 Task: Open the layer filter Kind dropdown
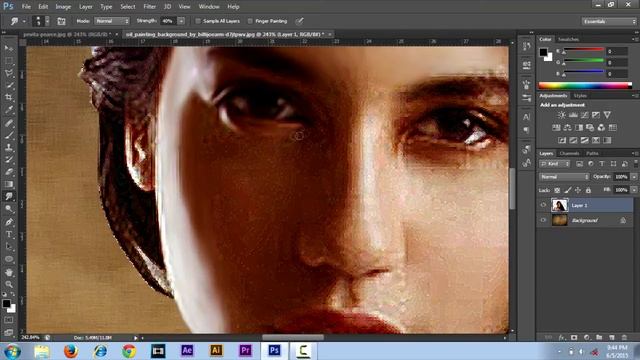click(555, 164)
